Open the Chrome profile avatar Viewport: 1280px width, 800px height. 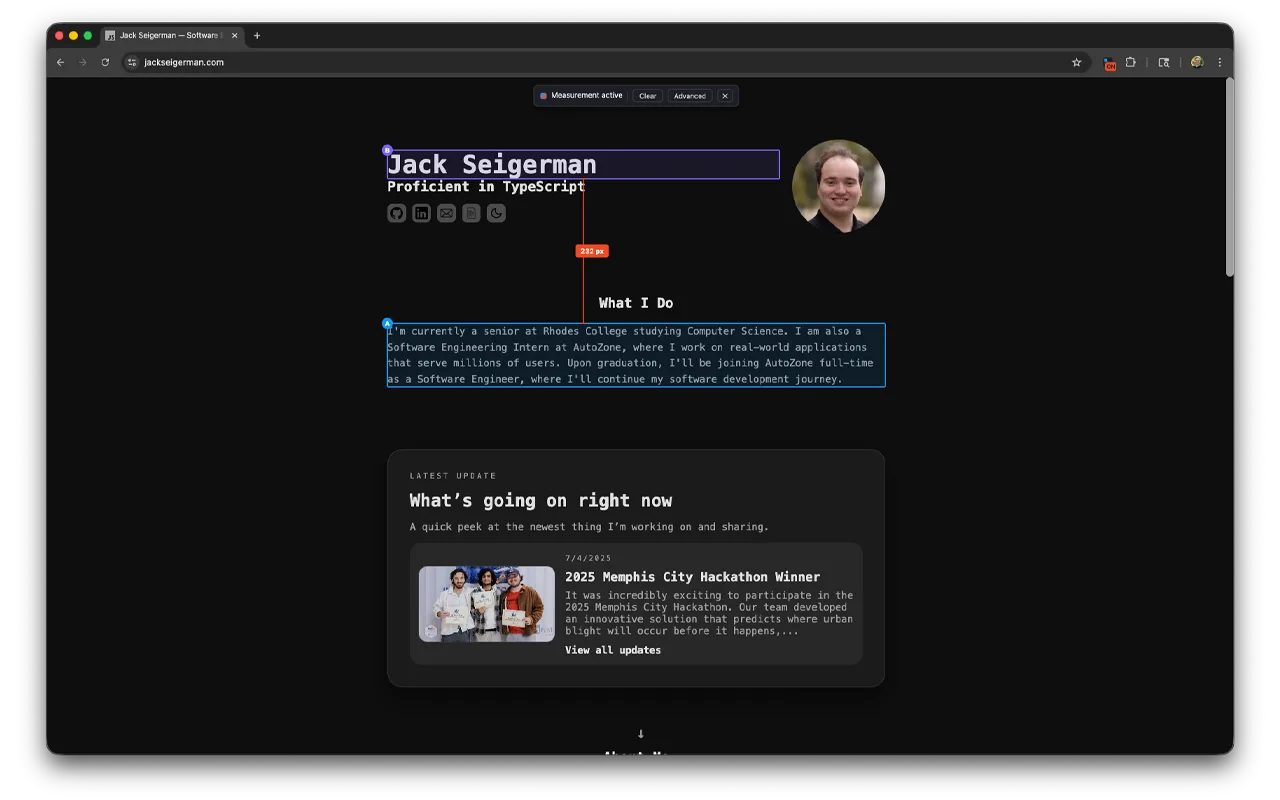[x=1197, y=62]
